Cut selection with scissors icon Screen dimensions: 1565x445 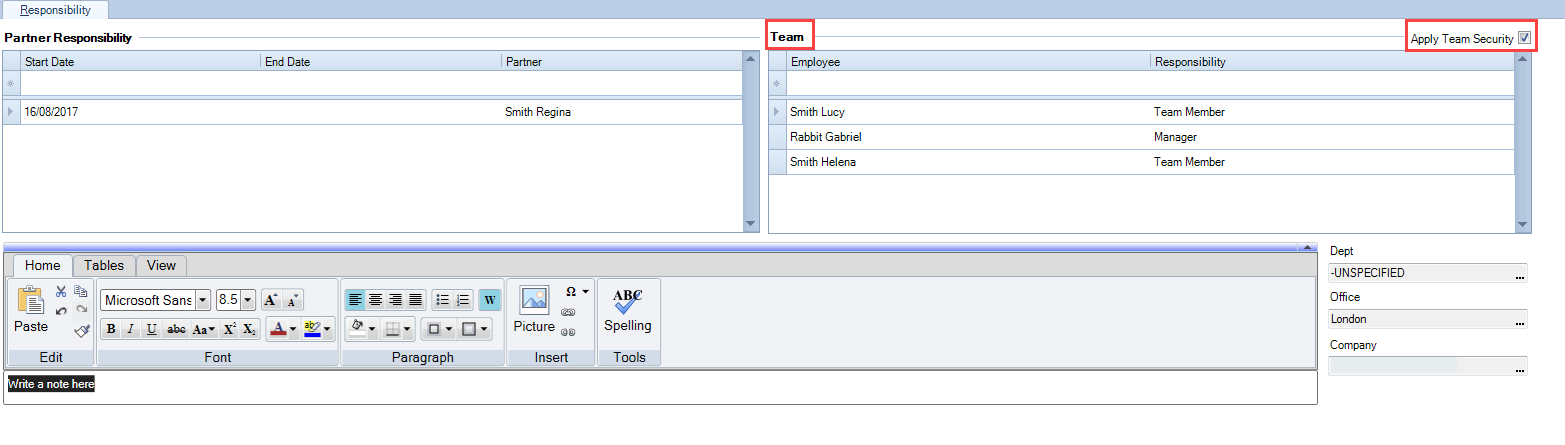(x=61, y=292)
